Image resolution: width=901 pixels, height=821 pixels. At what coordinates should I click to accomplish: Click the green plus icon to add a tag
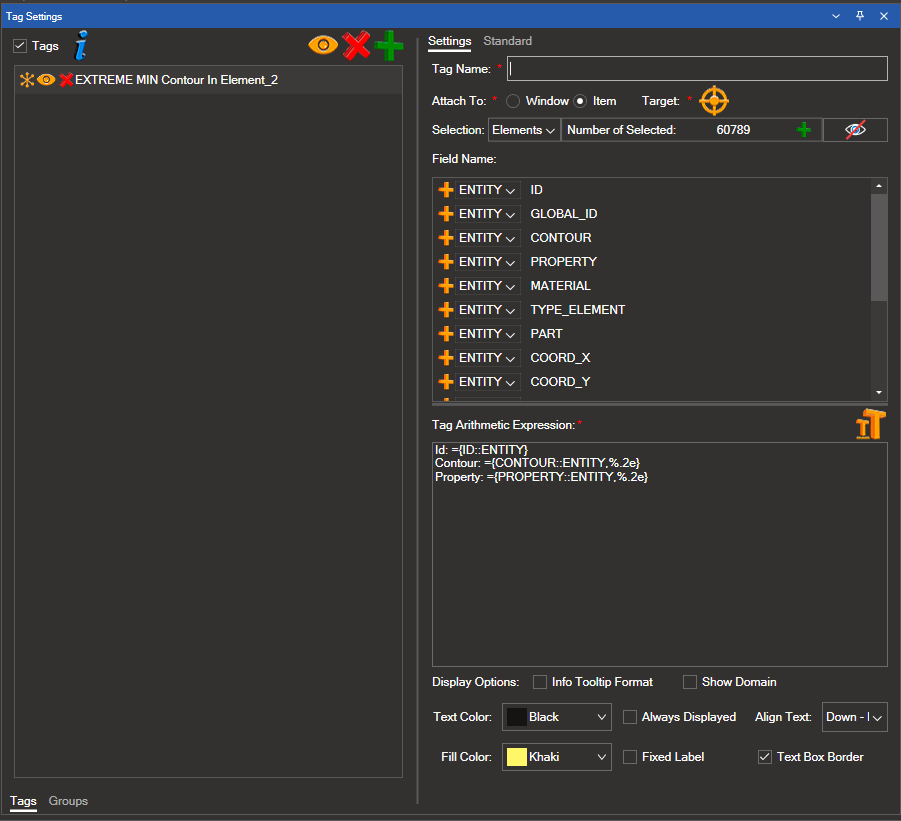coord(389,45)
